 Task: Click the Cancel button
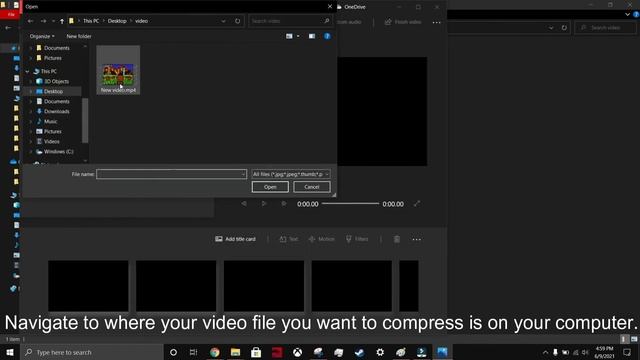pos(312,187)
